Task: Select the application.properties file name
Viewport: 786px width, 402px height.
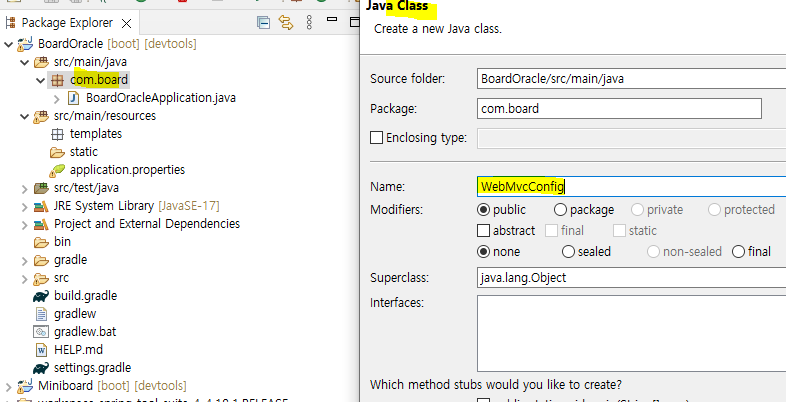Action: click(x=127, y=170)
